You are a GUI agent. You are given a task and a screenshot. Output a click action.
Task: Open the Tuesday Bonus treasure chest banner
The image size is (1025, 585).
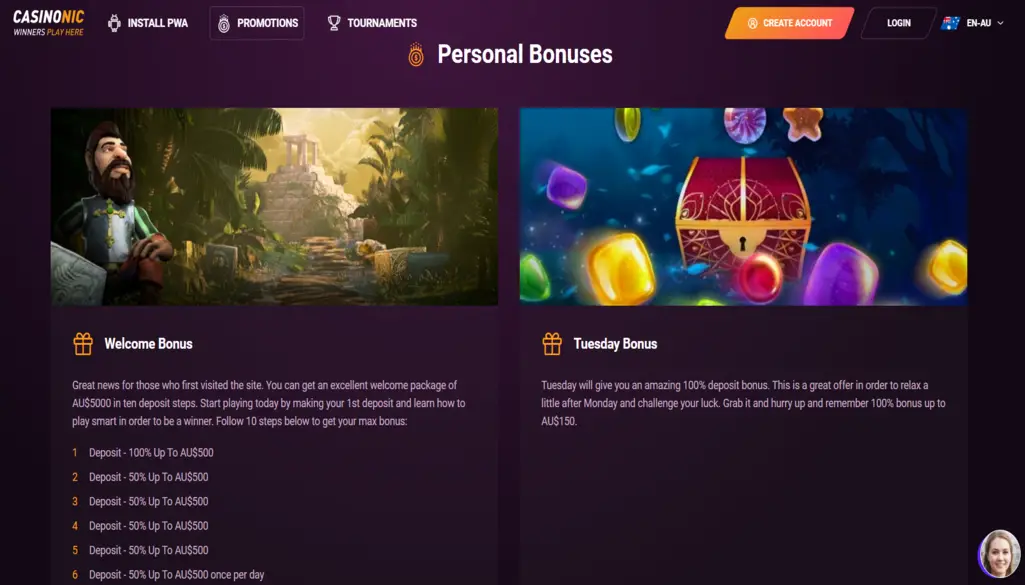[743, 206]
